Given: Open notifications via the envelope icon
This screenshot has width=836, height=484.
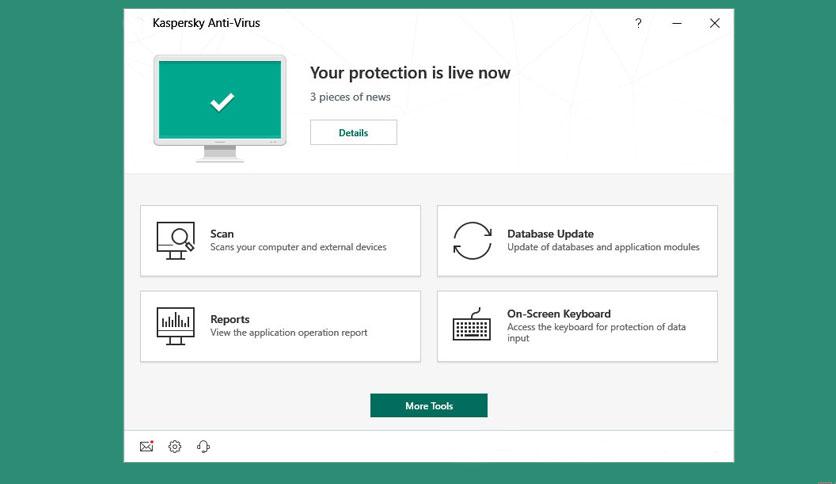Looking at the screenshot, I should [147, 447].
